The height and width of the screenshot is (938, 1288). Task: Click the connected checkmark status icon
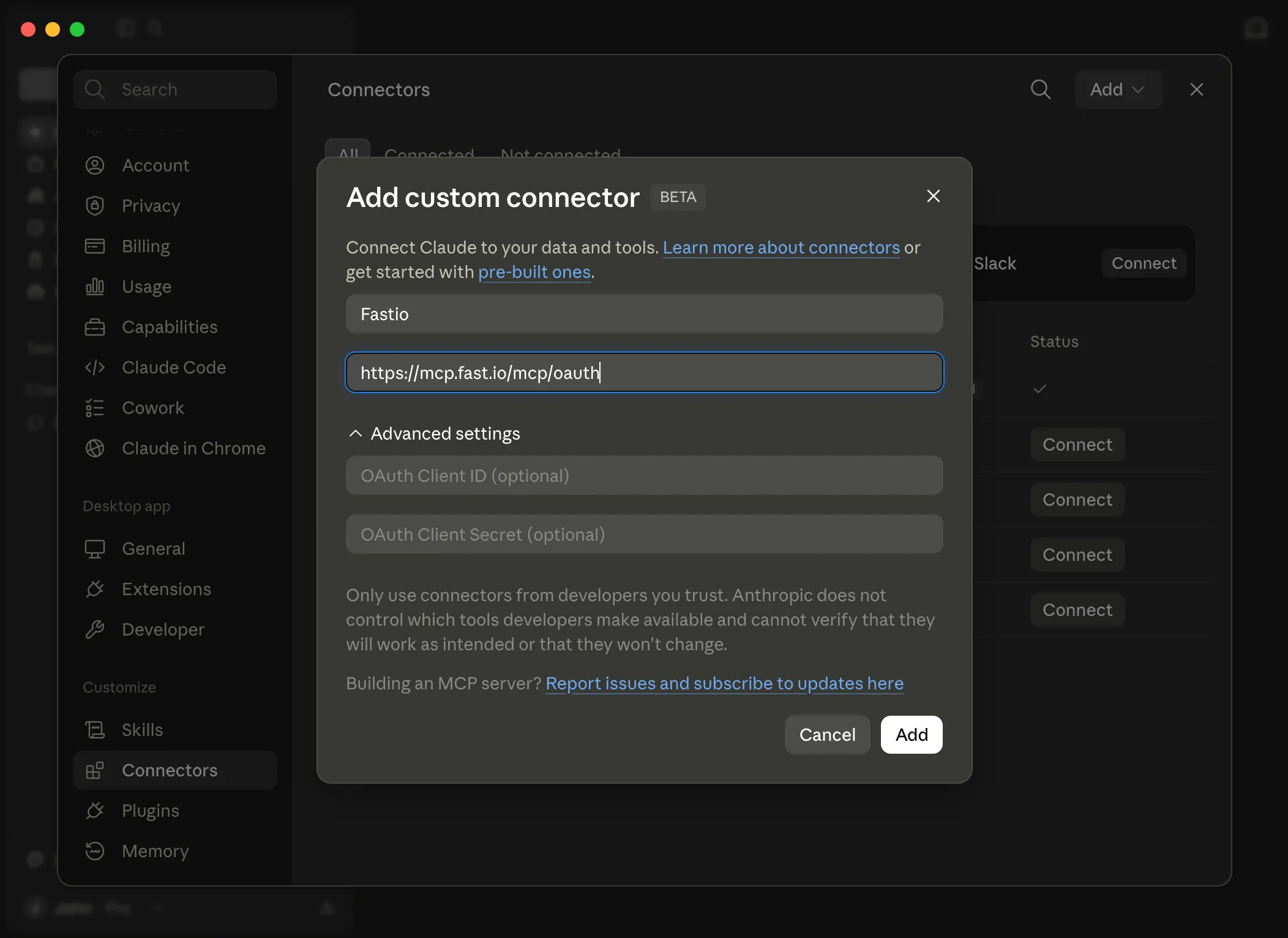[x=1039, y=389]
